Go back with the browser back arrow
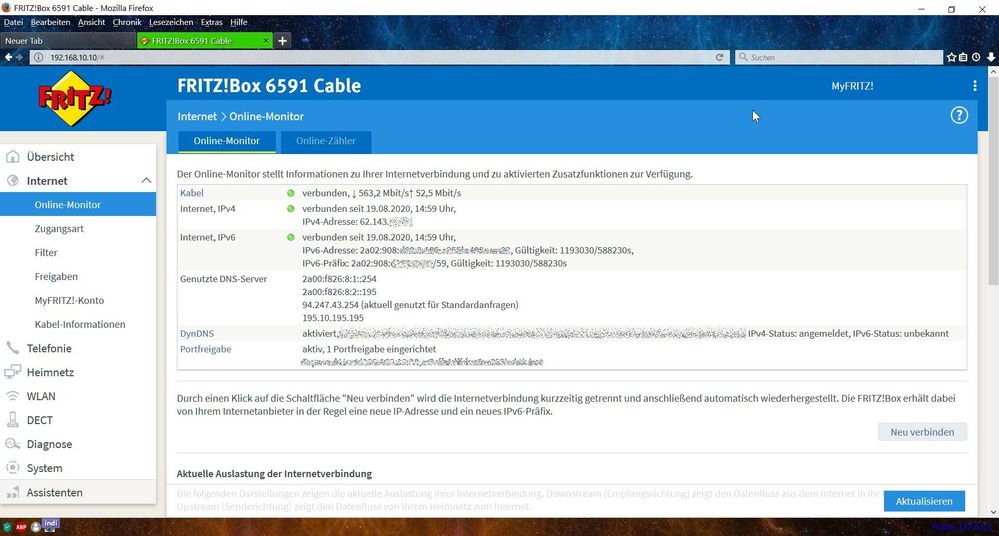 [x=8, y=57]
